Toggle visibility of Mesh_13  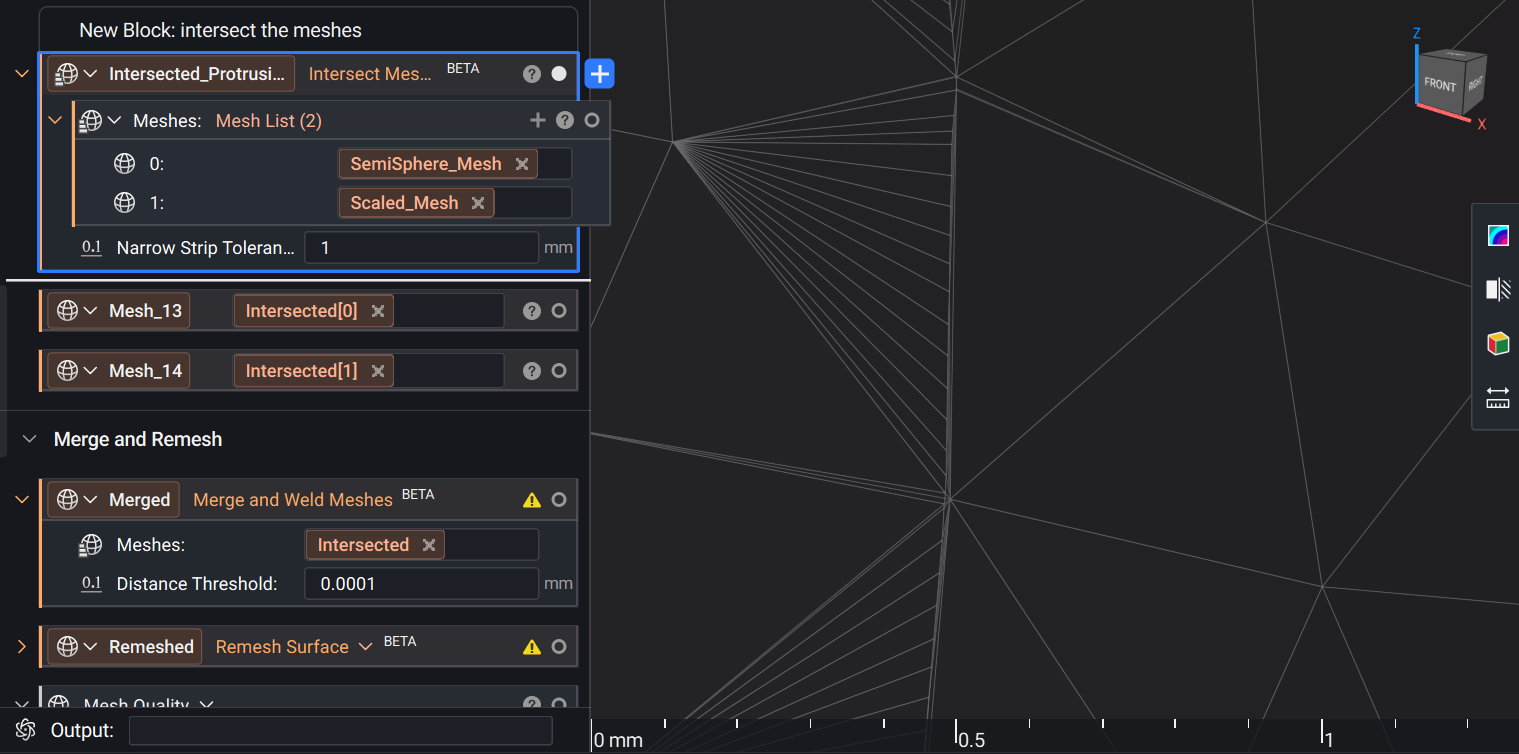(x=559, y=311)
